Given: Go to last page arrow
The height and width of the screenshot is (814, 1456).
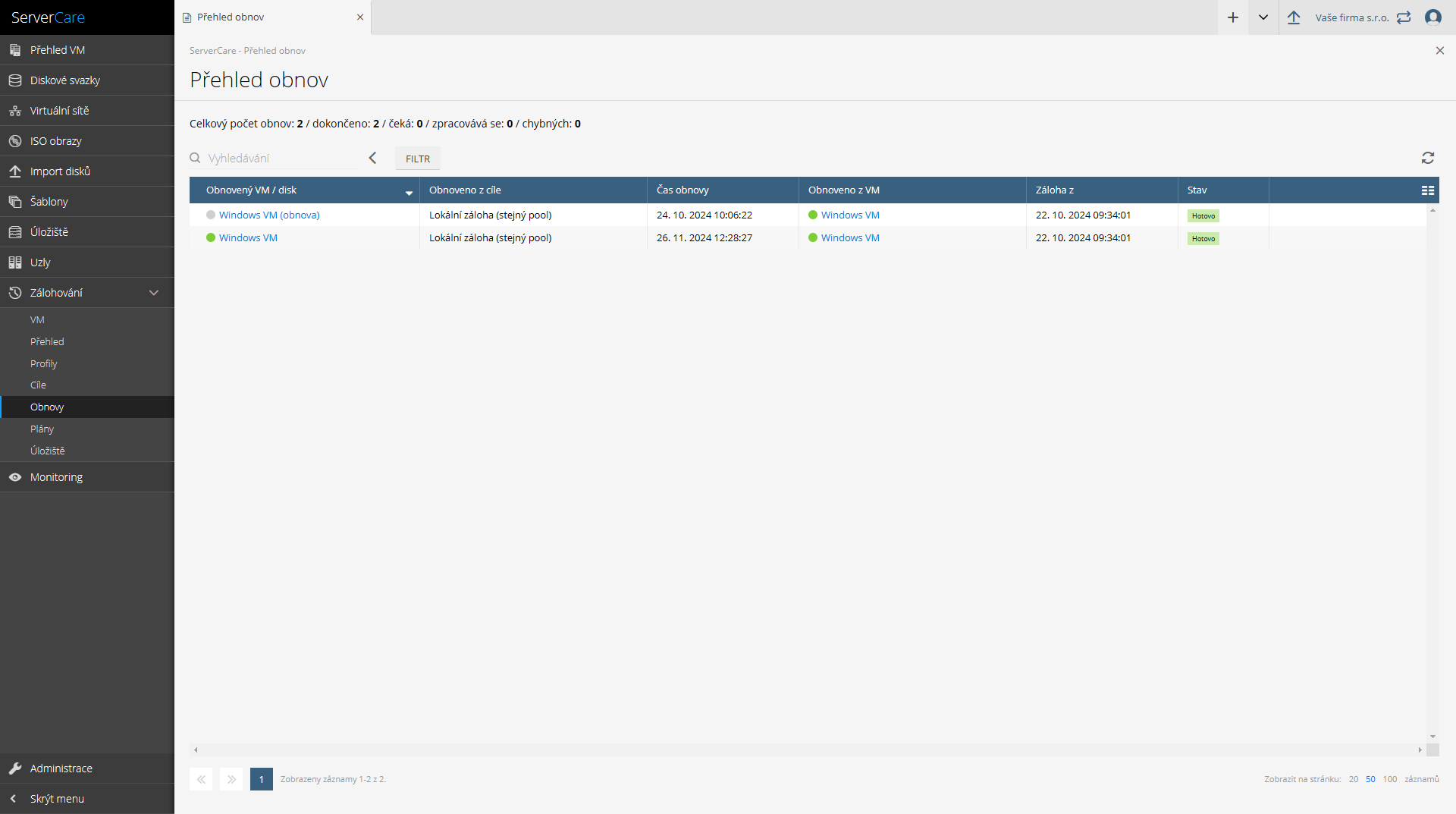Looking at the screenshot, I should (x=231, y=779).
